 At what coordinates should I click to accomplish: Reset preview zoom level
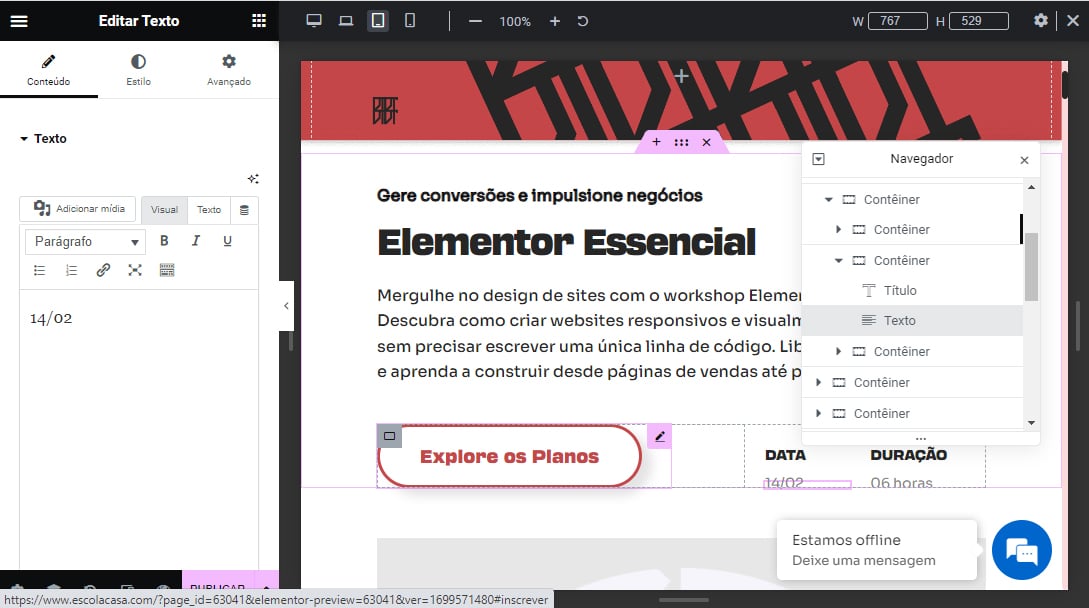point(583,22)
